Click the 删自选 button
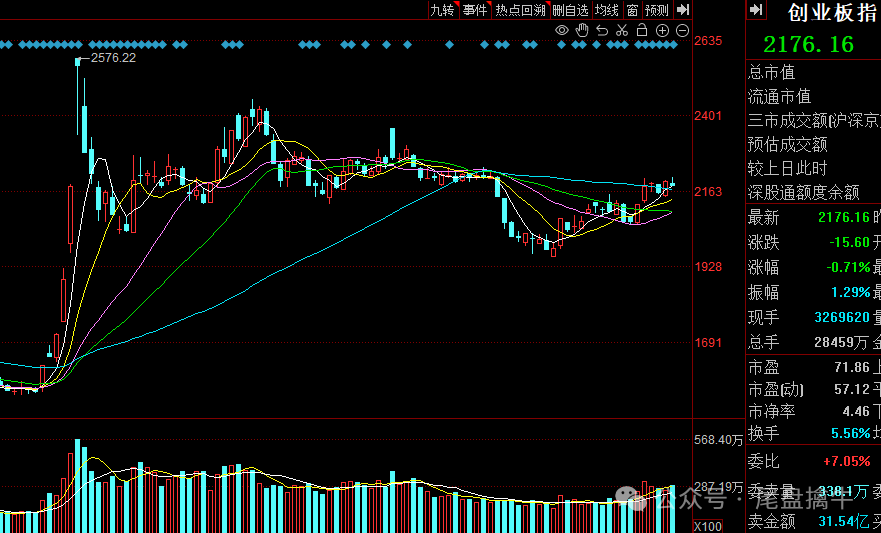Screen dimensions: 881x533 tap(570, 10)
